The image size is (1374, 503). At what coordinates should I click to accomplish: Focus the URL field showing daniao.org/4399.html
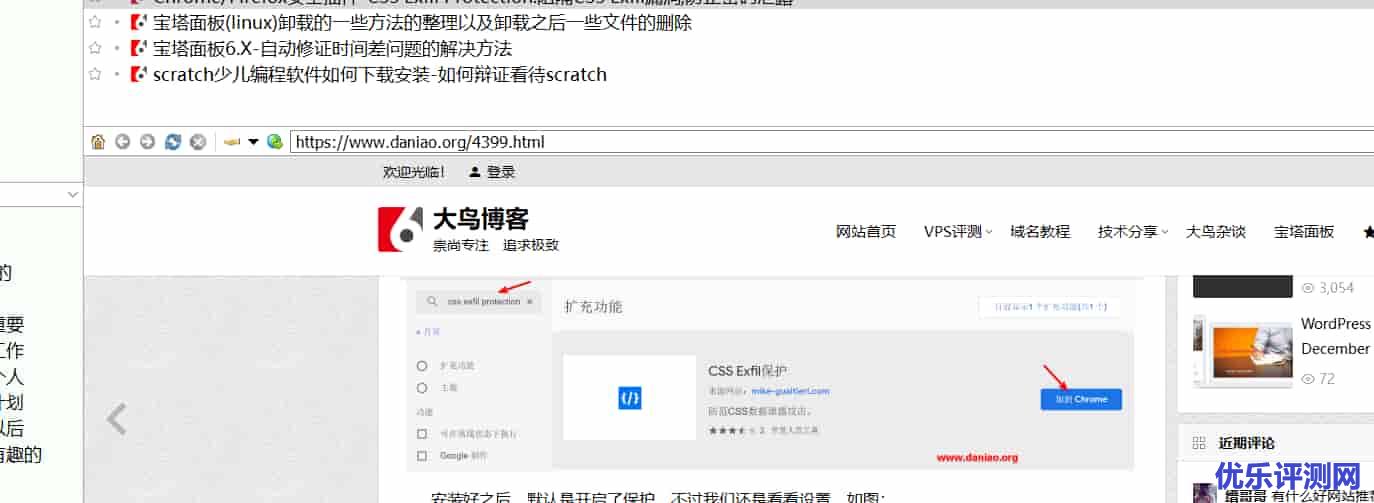click(x=831, y=142)
